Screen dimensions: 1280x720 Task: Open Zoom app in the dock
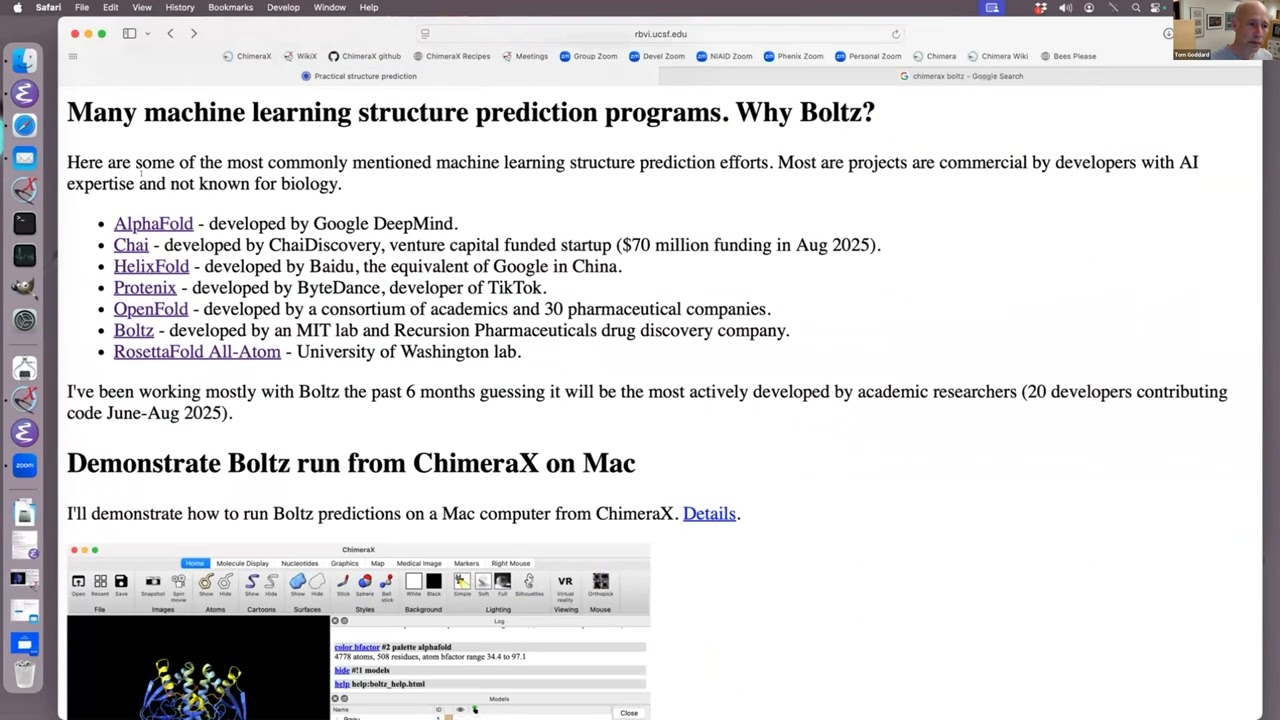click(x=25, y=465)
